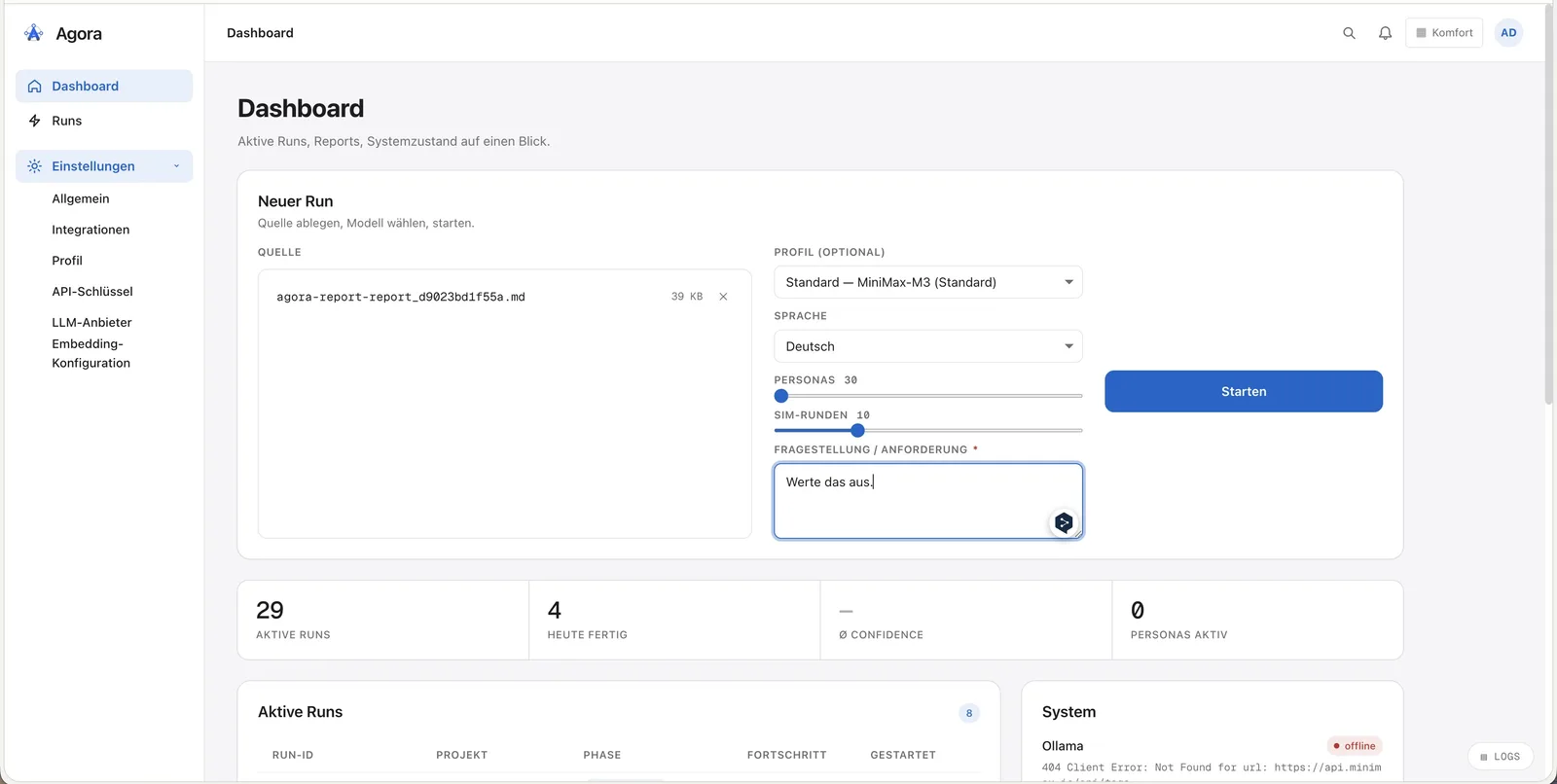Screen dimensions: 1557x784
Task: Open notifications bell icon
Action: tap(1385, 33)
